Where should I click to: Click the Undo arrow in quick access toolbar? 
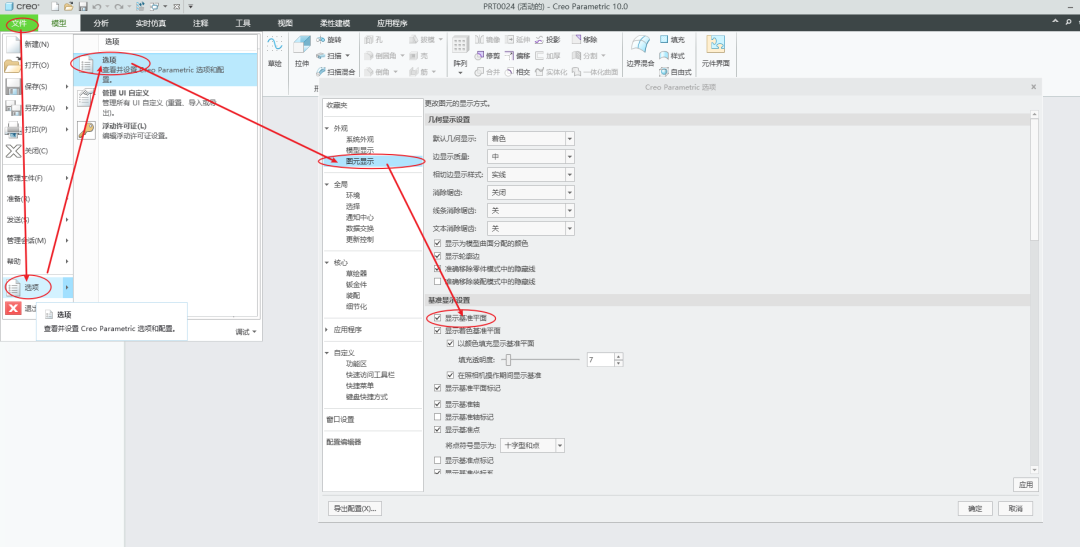[96, 6]
